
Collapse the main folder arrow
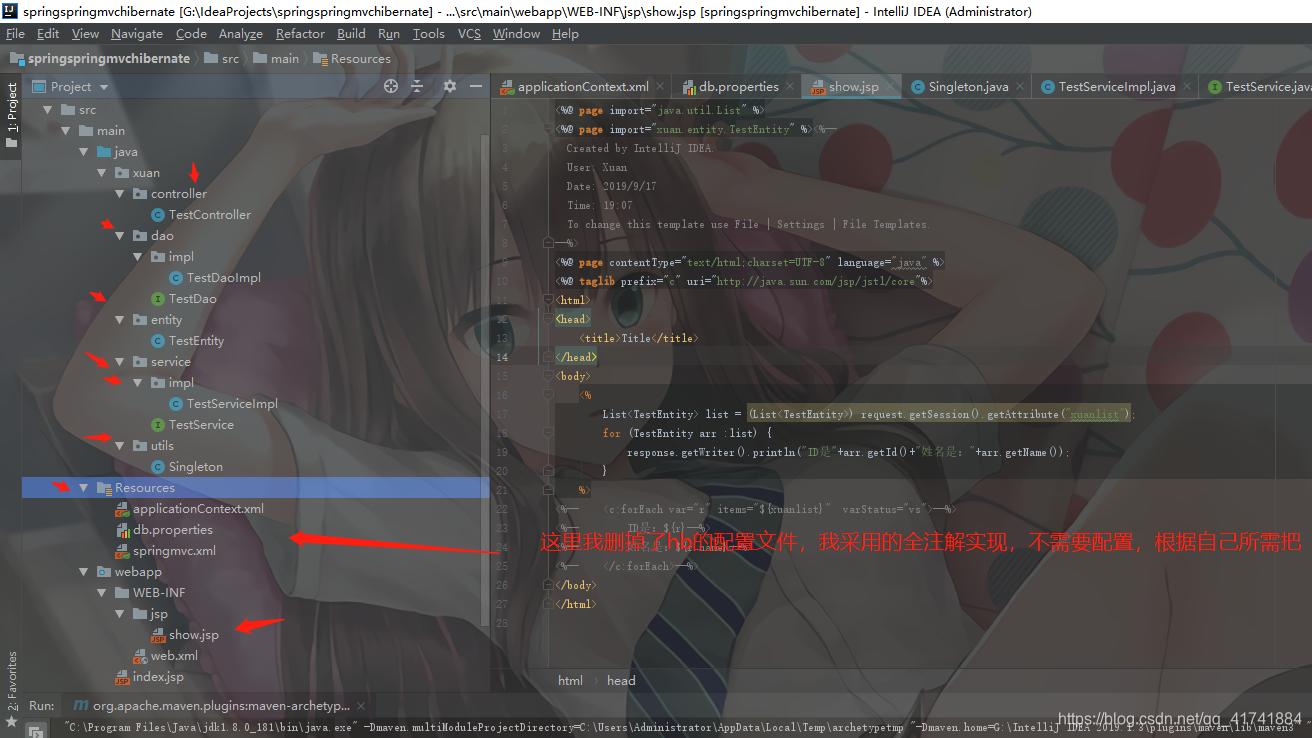pyautogui.click(x=66, y=131)
